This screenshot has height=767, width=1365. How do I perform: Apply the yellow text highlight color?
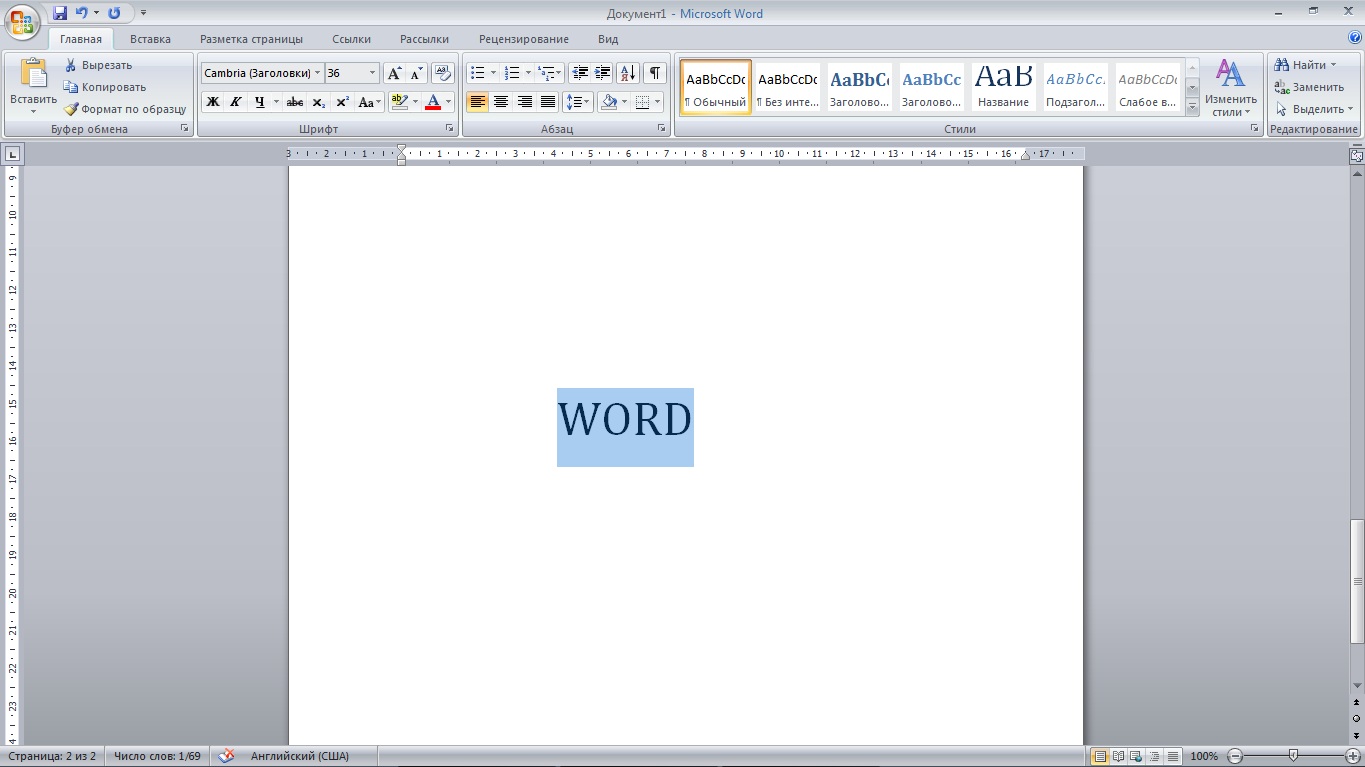pyautogui.click(x=399, y=102)
